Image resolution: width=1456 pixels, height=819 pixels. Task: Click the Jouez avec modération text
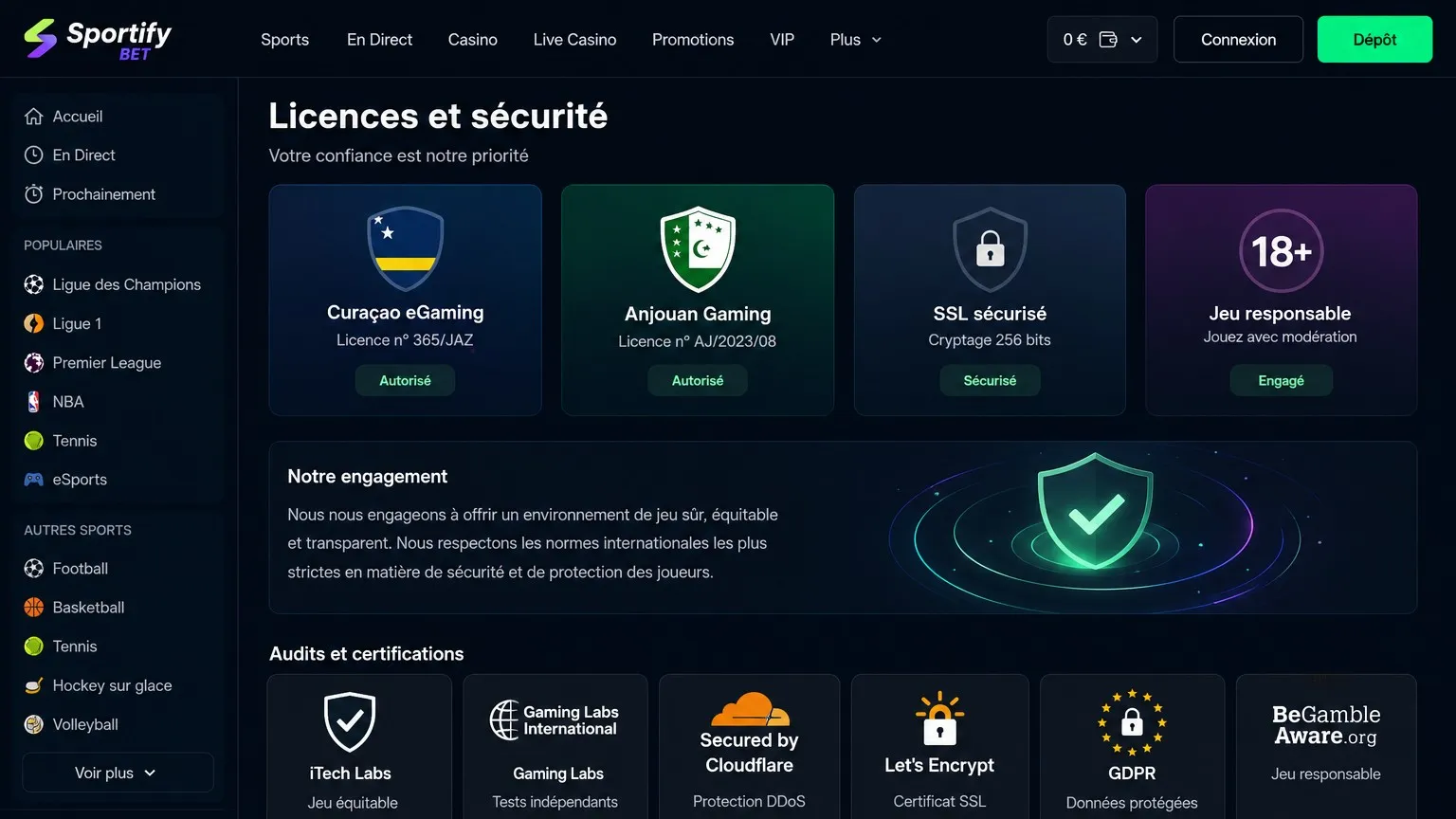point(1281,337)
